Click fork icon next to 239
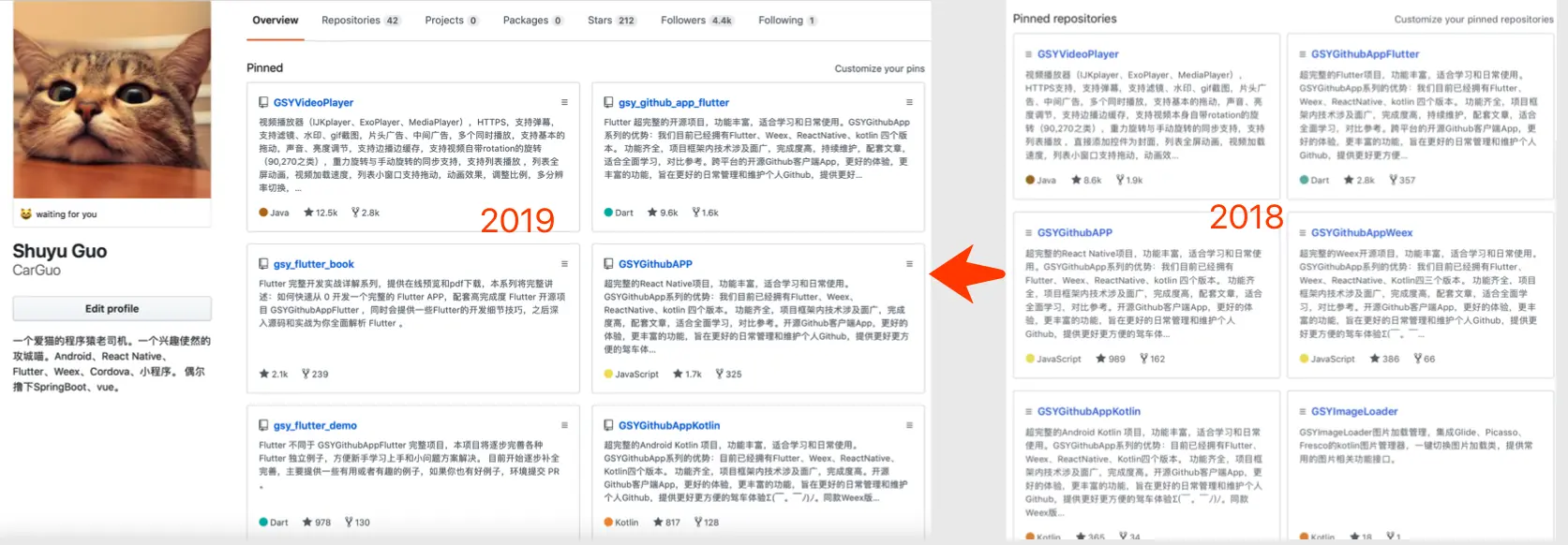Viewport: 1568px width, 545px height. click(x=306, y=374)
